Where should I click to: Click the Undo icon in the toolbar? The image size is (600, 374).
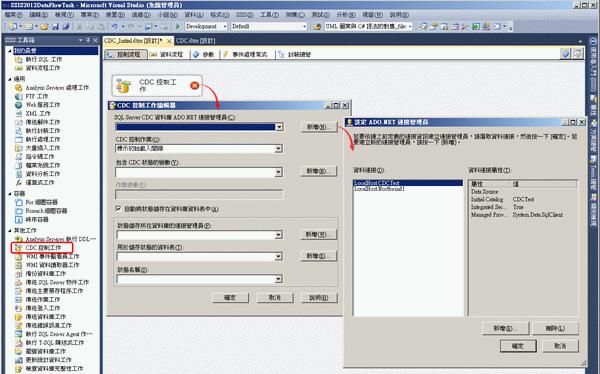point(114,26)
